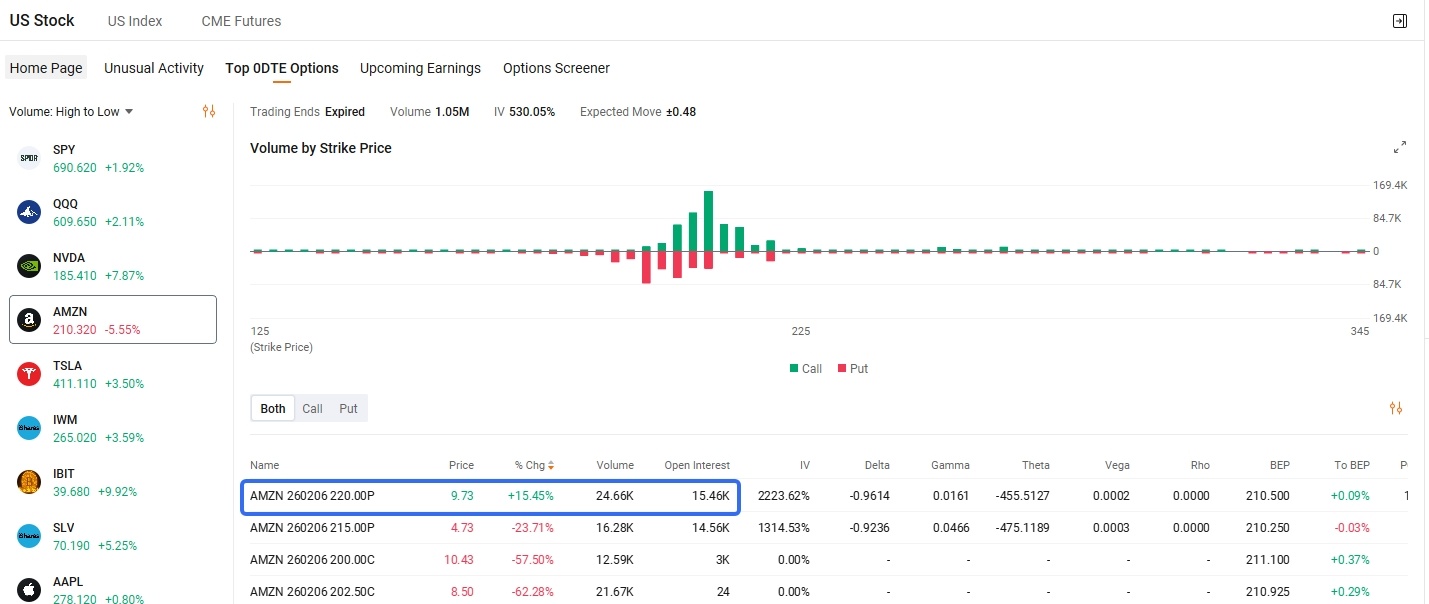Sort by Delta column header

[876, 465]
